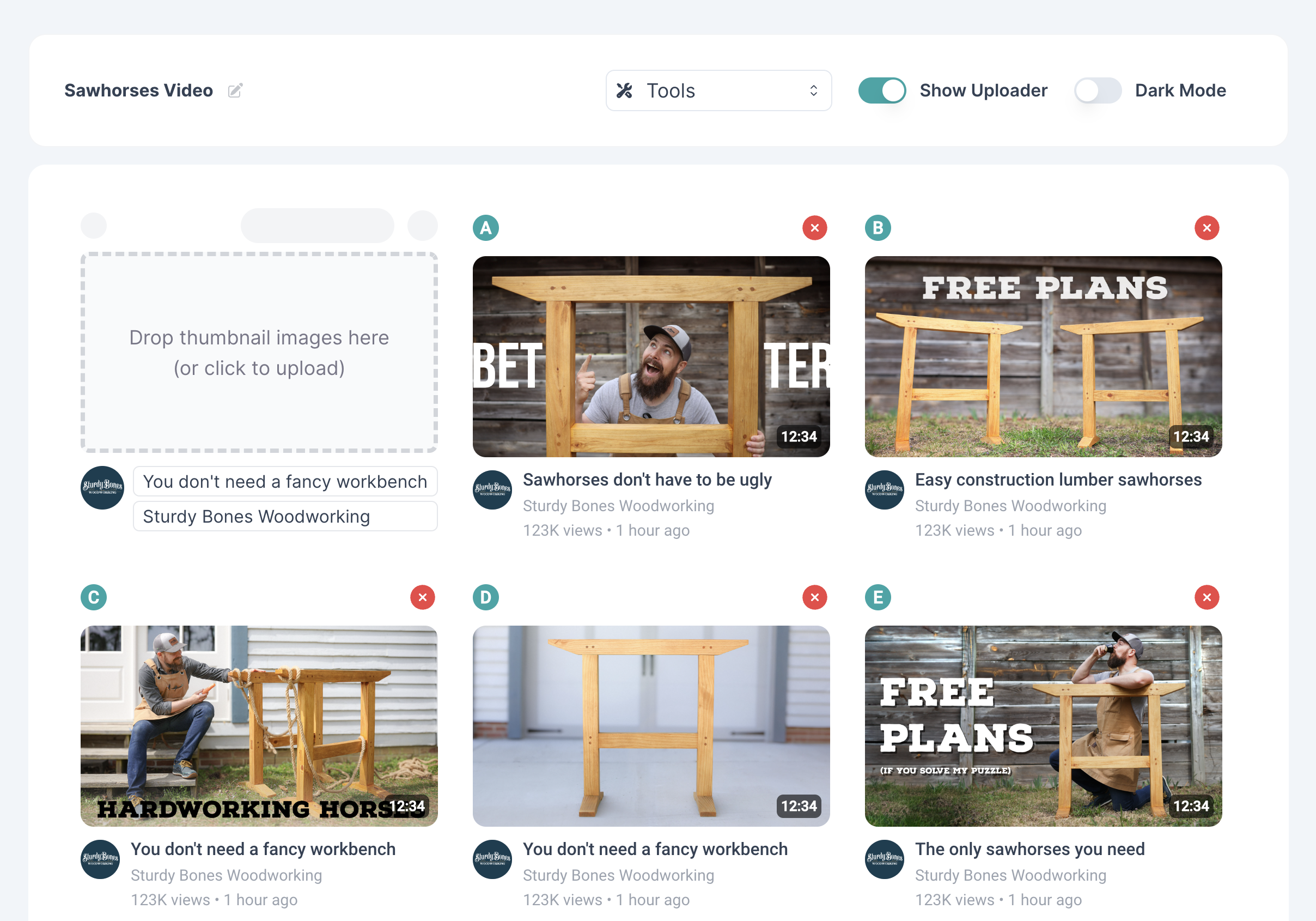Click title input field for video name
The width and height of the screenshot is (1316, 921).
[283, 481]
